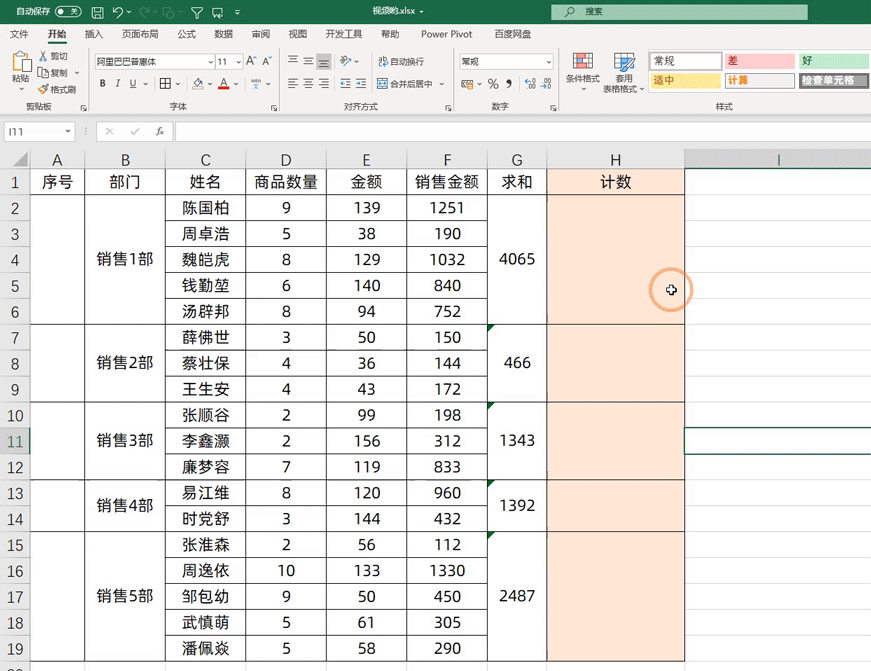Open the 文件 tab
871x671 pixels.
tap(19, 34)
